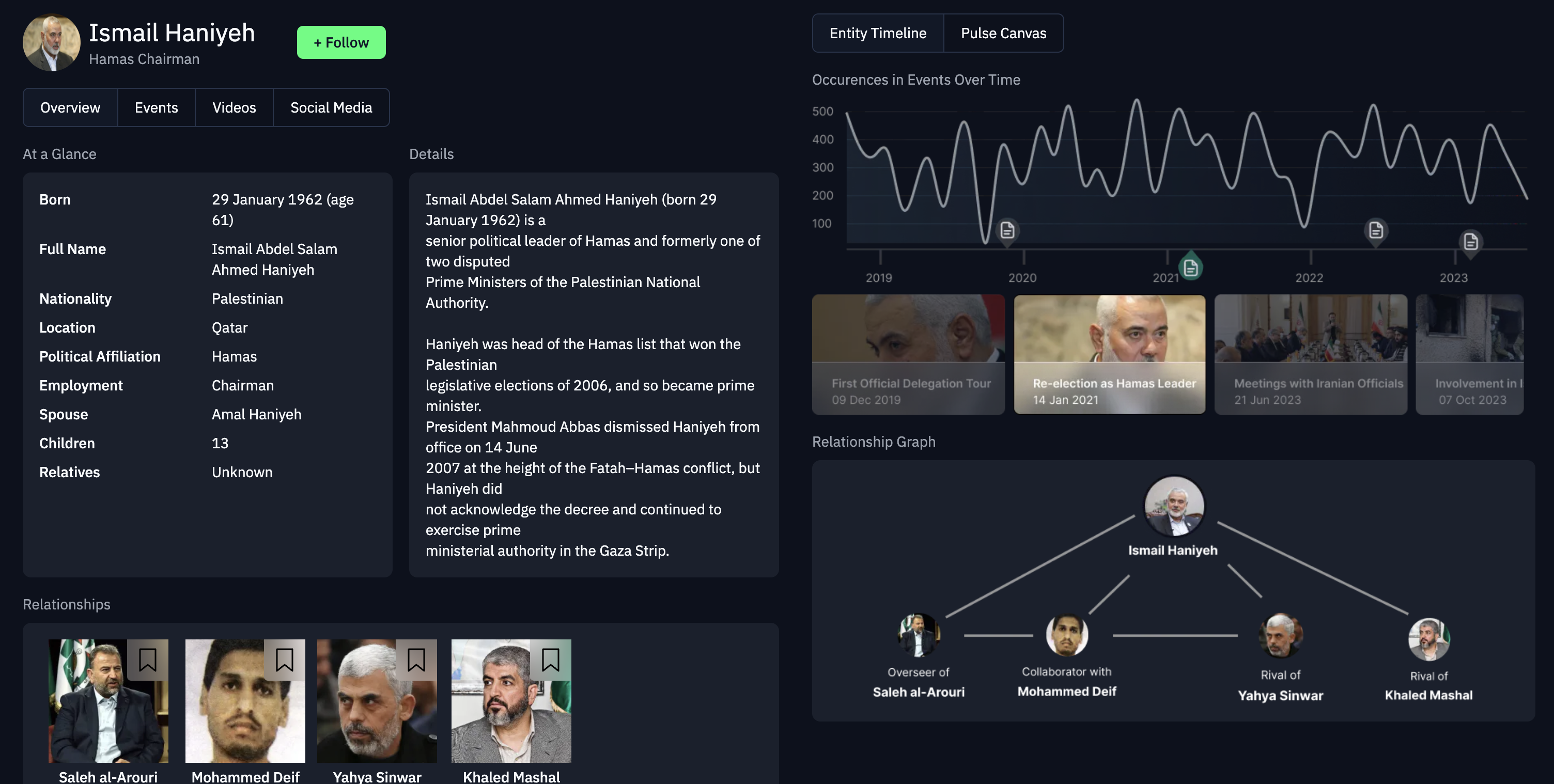Click the Entity Timeline tab
The image size is (1554, 784).
pyautogui.click(x=878, y=32)
